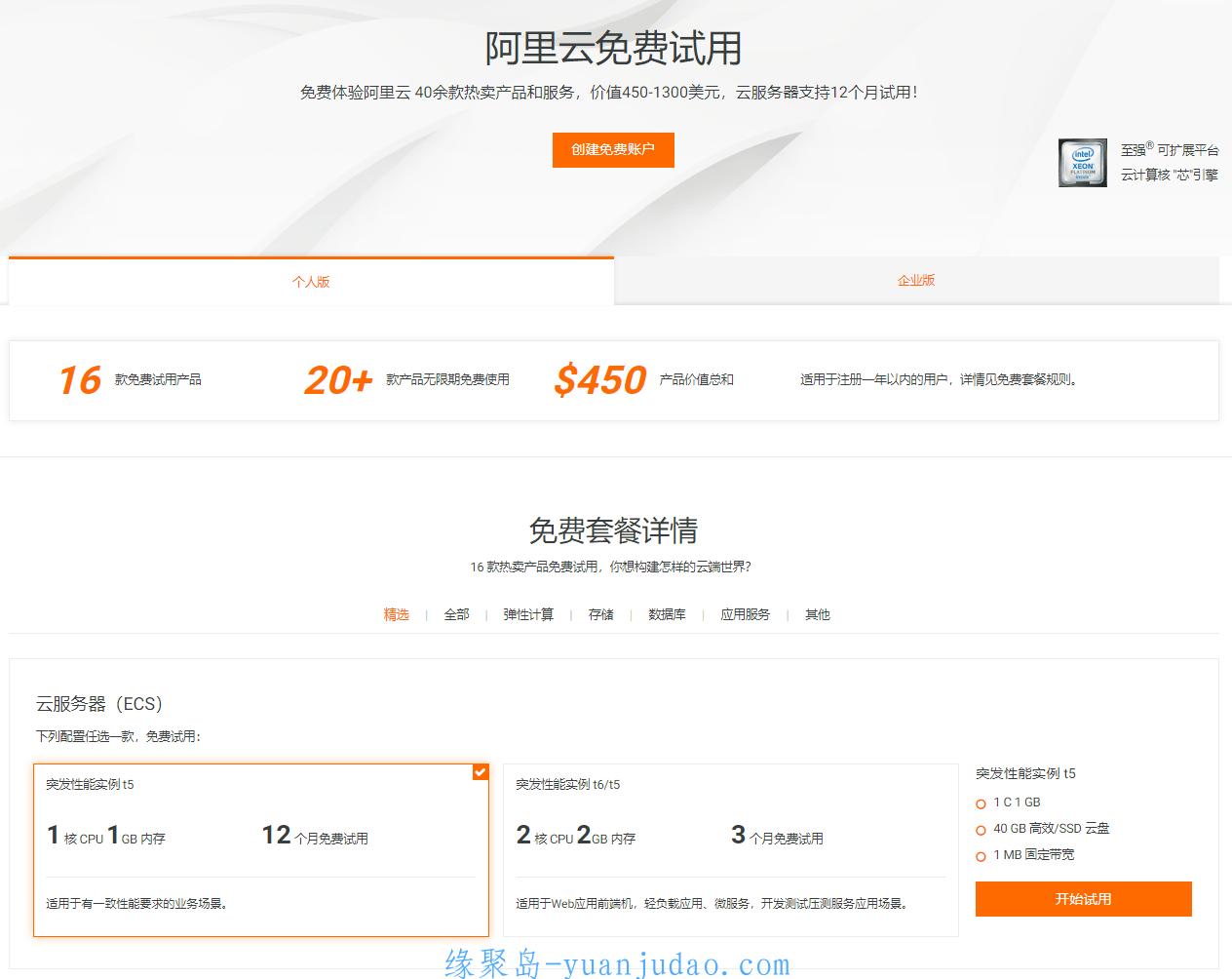Switch to the 个人版 tab

pyautogui.click(x=311, y=281)
